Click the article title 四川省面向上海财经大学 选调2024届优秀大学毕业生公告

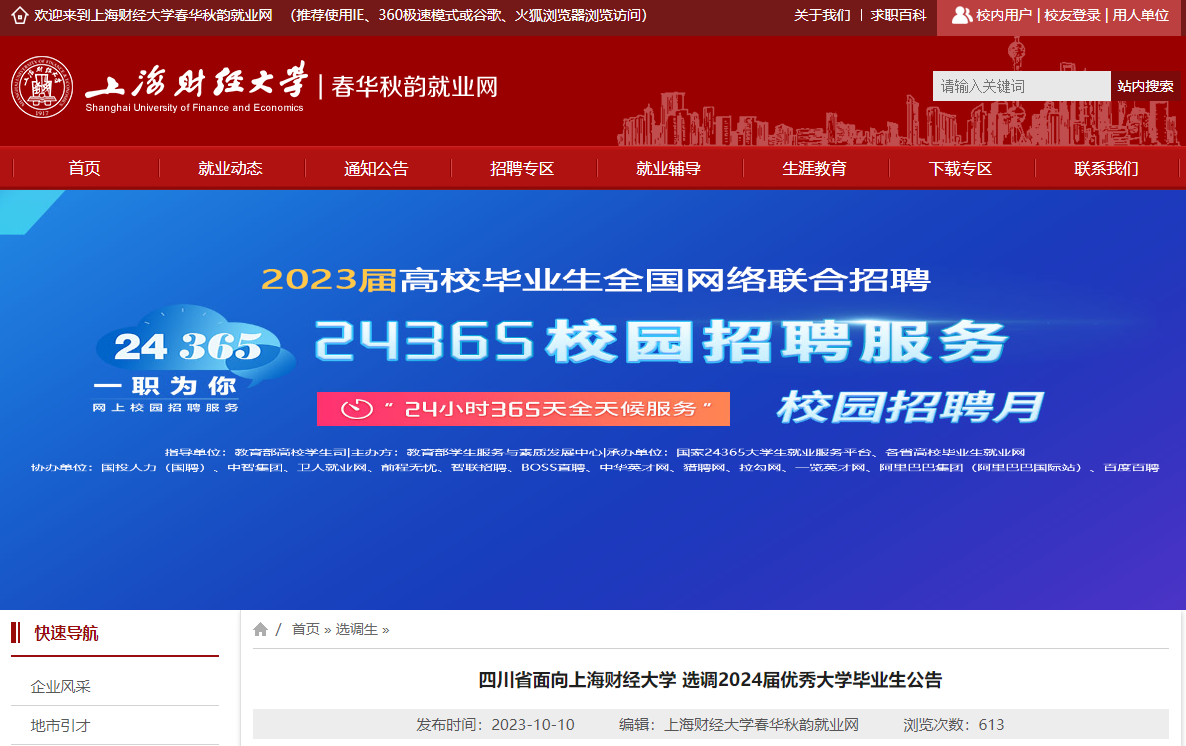click(x=710, y=679)
